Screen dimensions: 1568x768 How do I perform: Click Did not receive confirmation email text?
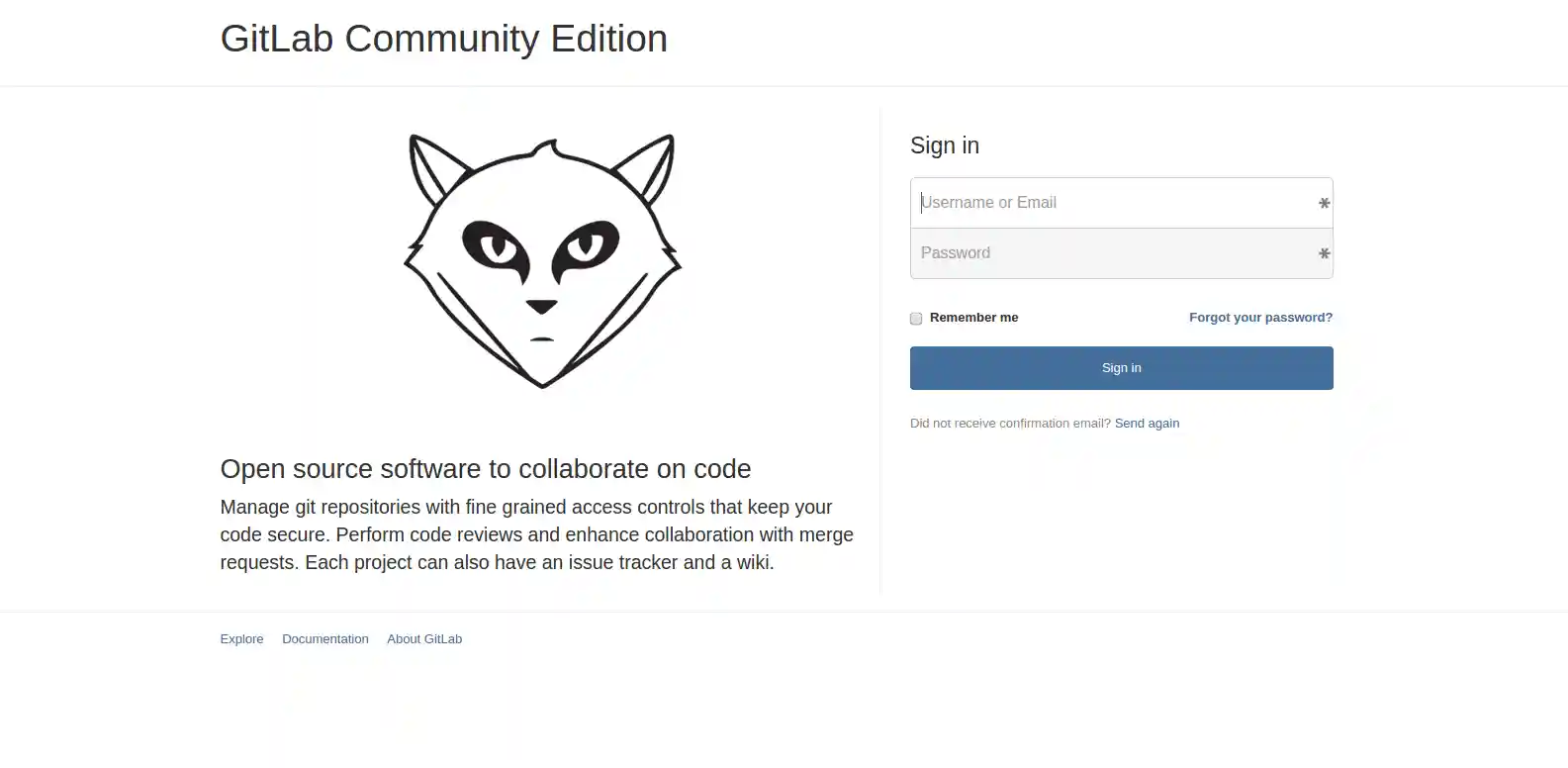[x=1009, y=423]
